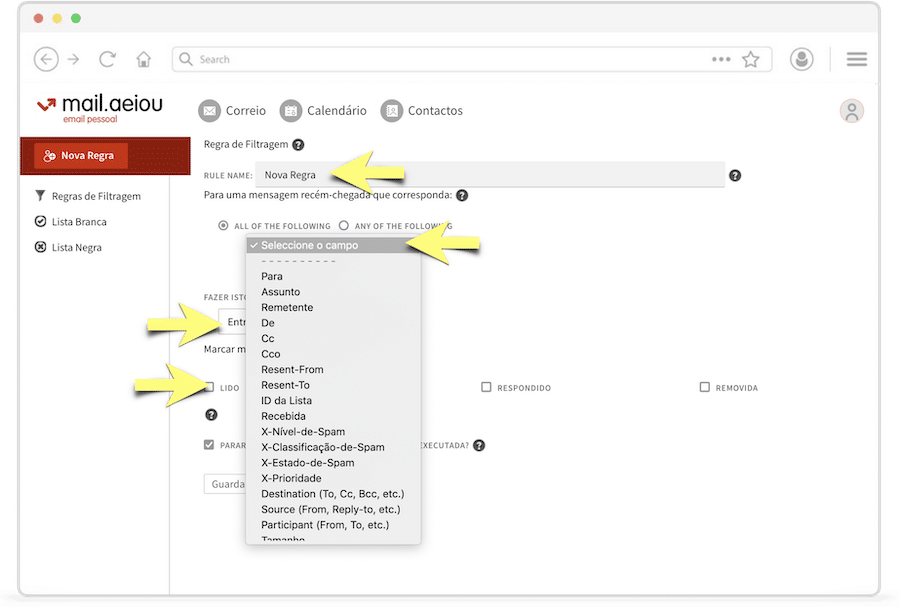Click the browser home icon
The height and width of the screenshot is (607, 900).
tap(144, 59)
